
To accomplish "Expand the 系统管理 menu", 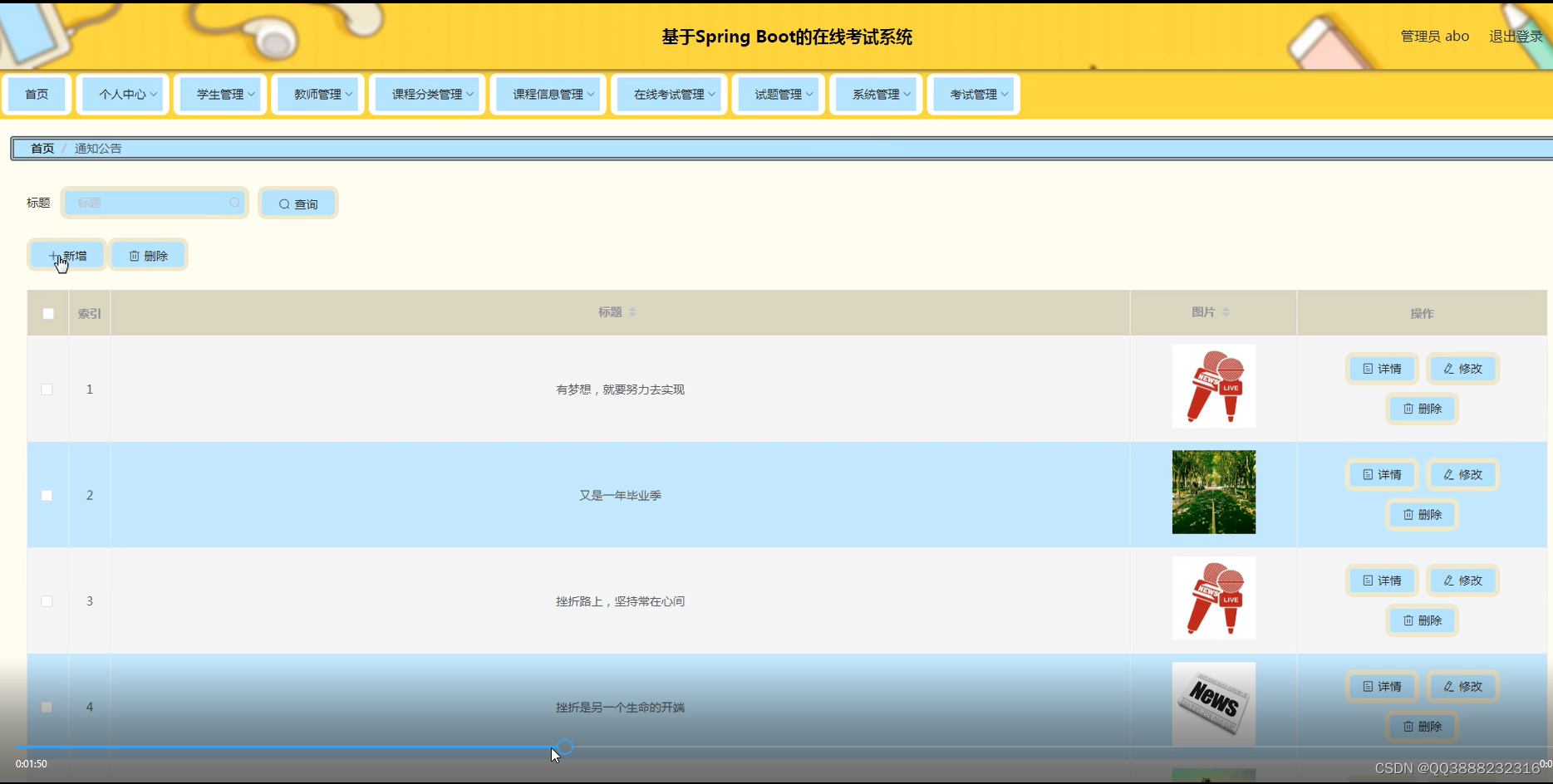I will coord(877,95).
